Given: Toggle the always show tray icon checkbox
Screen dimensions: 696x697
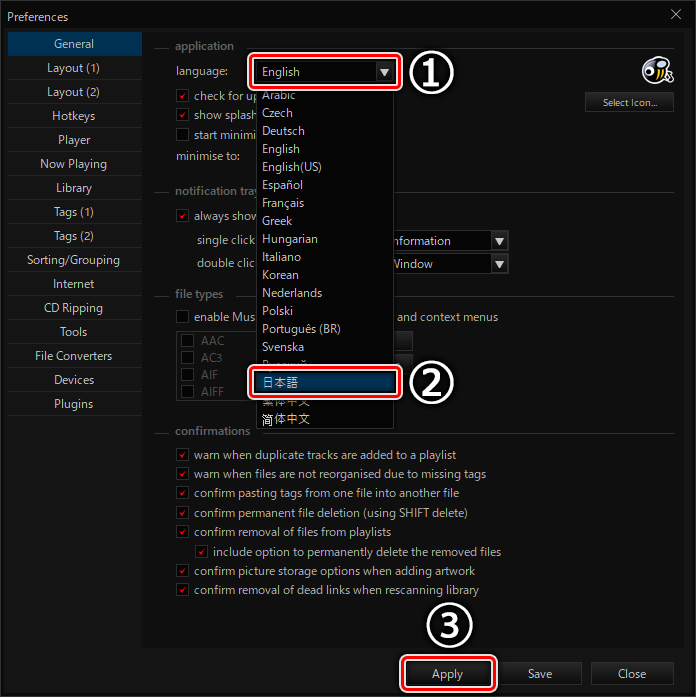Looking at the screenshot, I should tap(182, 216).
